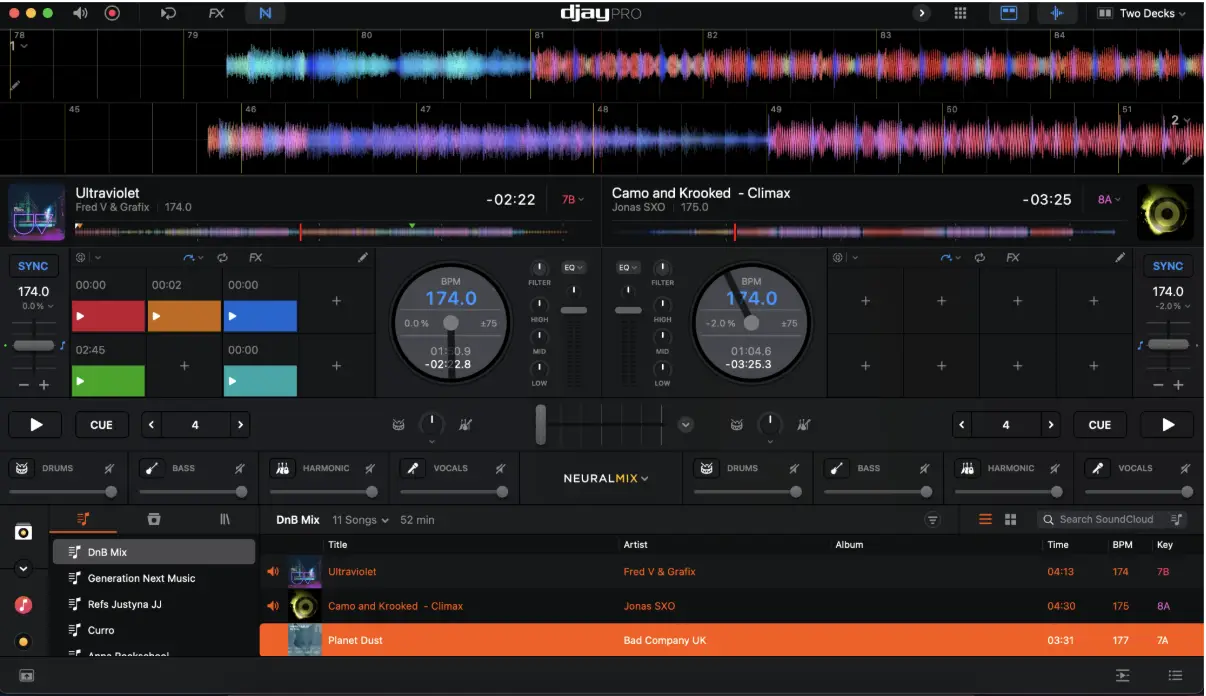
Task: Open deck 1 EQ dropdown
Action: click(x=574, y=268)
